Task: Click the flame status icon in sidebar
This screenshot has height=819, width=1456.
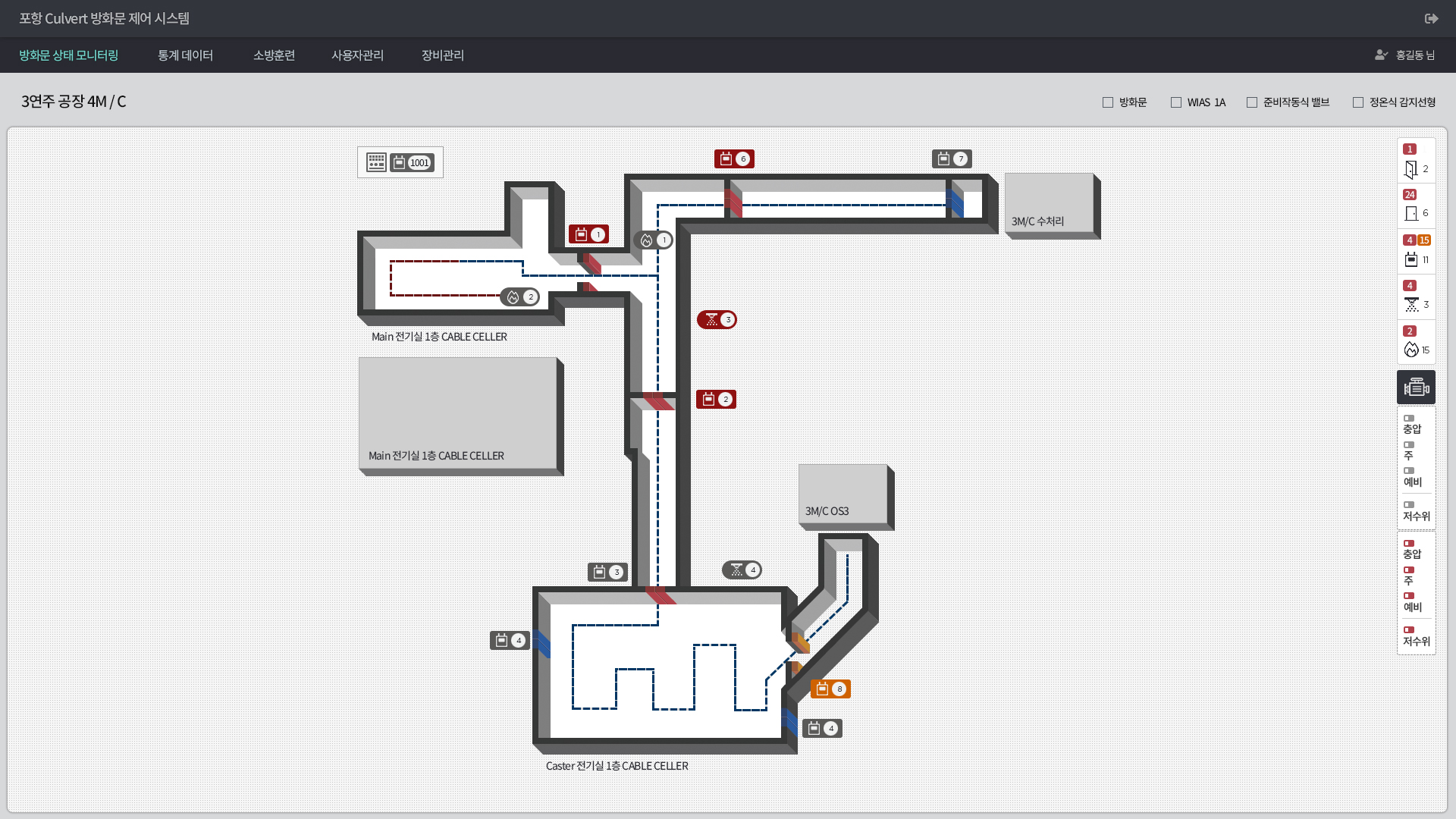Action: (1411, 350)
